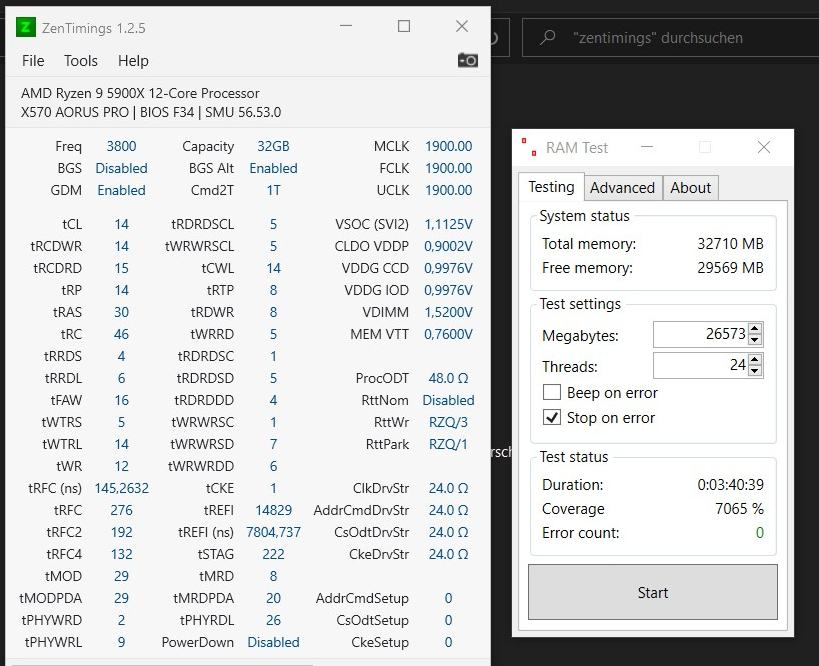Decrease Threads with the down arrow

(754, 370)
